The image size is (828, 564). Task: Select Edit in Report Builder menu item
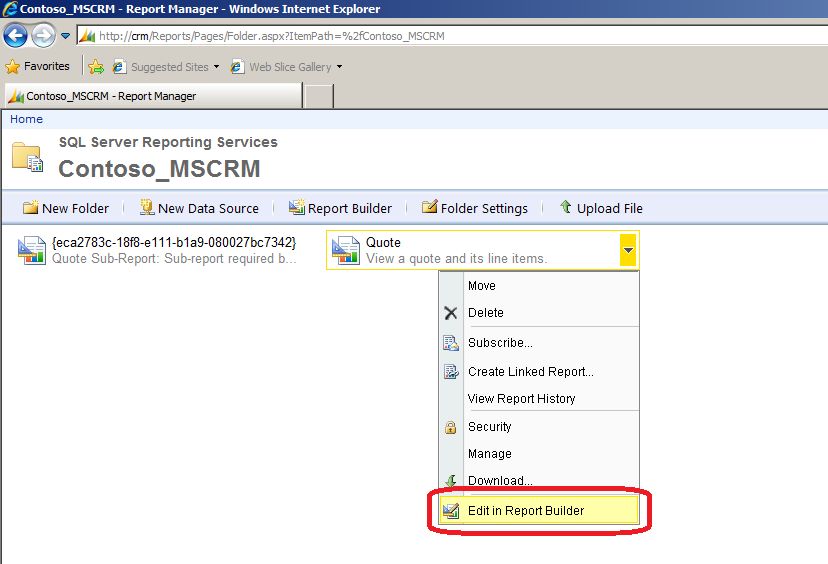point(539,511)
